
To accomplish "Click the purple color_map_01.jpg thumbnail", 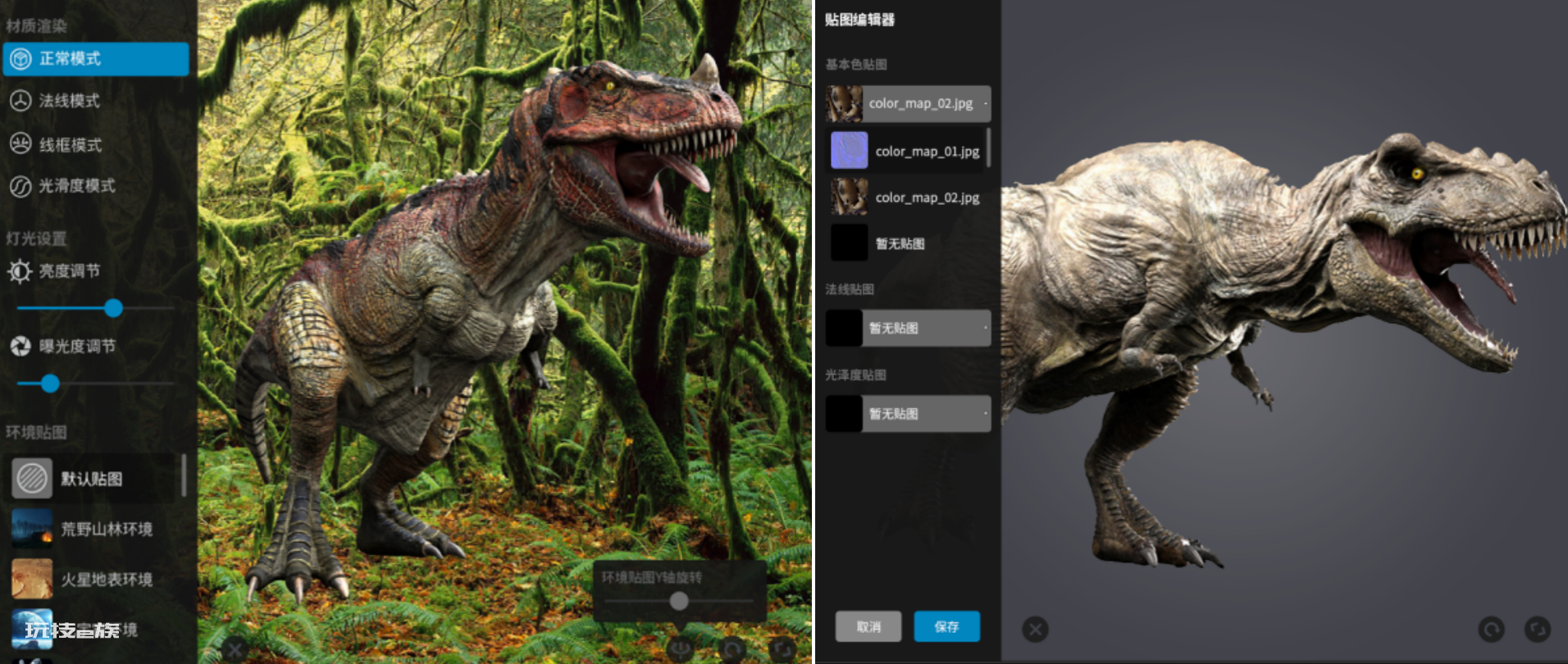I will click(x=850, y=151).
